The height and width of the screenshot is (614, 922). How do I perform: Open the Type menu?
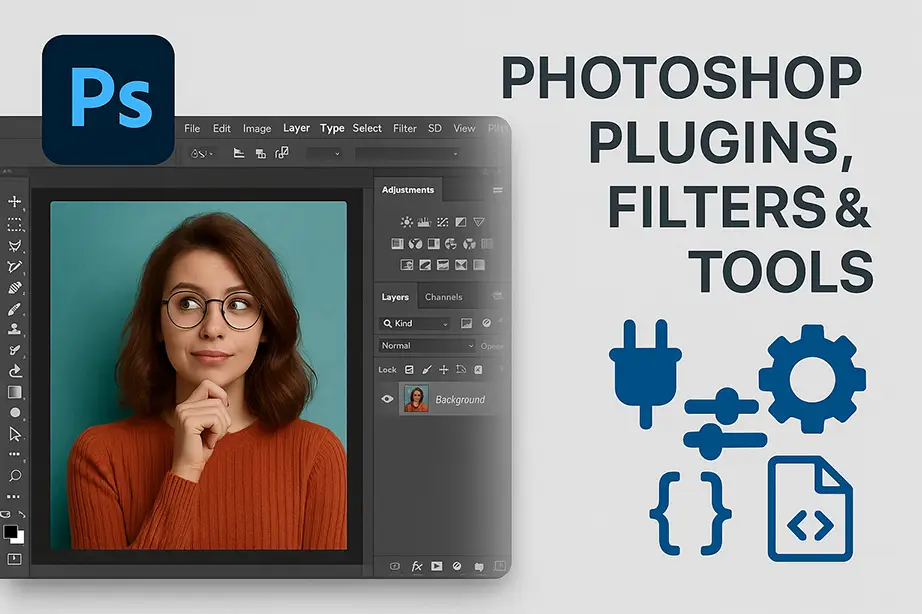[332, 128]
